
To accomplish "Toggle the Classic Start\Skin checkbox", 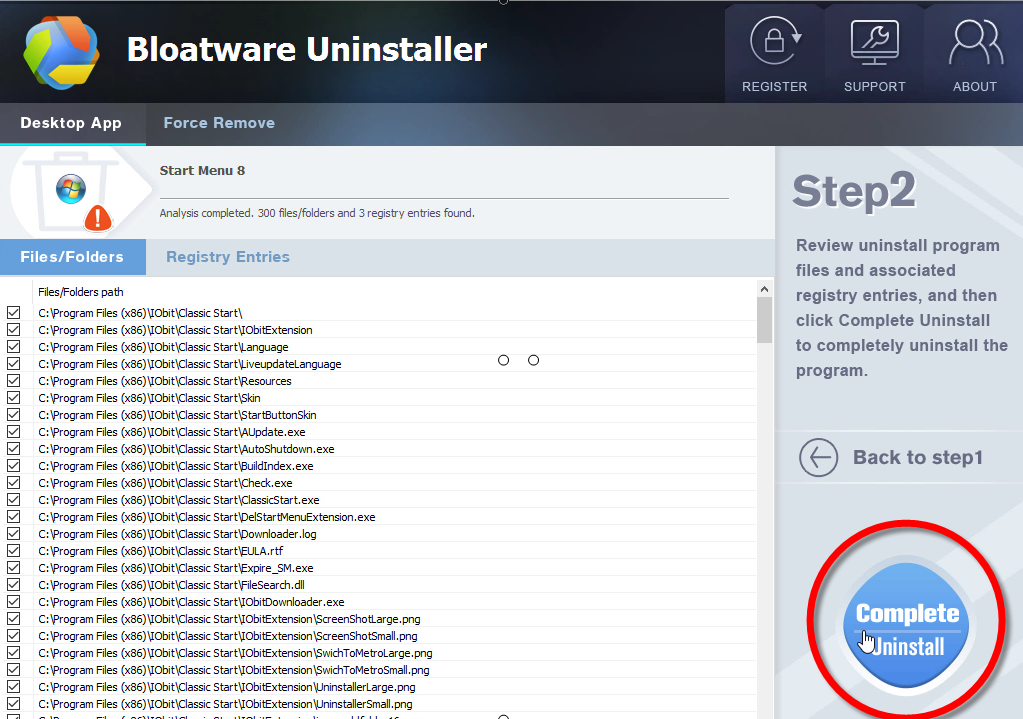I will click(14, 397).
